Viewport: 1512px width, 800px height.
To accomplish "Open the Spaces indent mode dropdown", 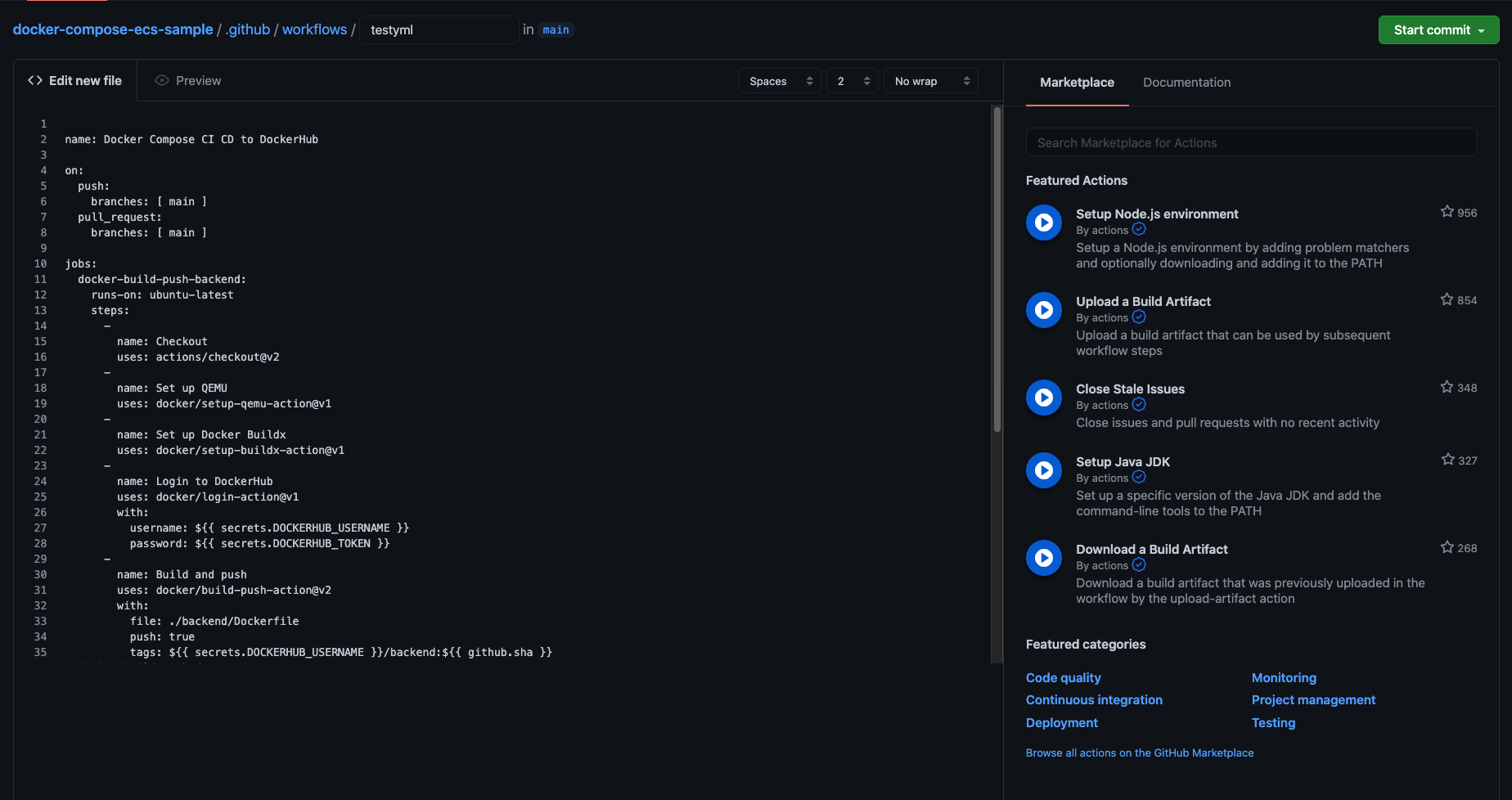I will tap(780, 81).
